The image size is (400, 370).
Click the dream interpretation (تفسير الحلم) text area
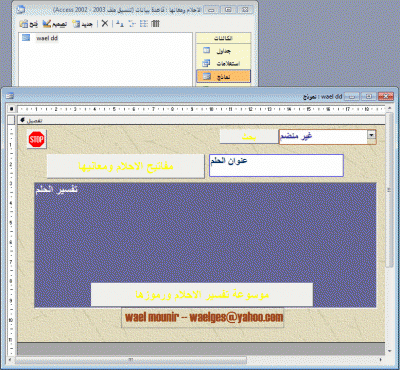[x=205, y=245]
